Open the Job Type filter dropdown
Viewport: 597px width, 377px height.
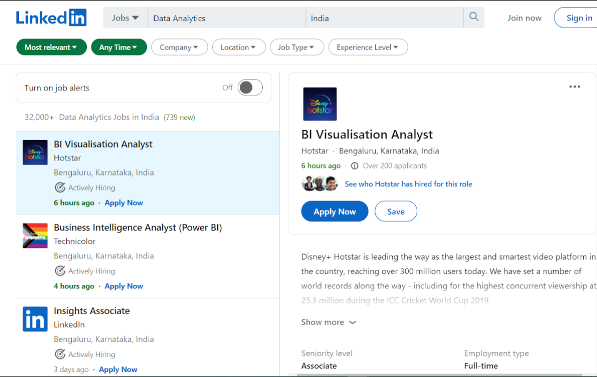297,47
